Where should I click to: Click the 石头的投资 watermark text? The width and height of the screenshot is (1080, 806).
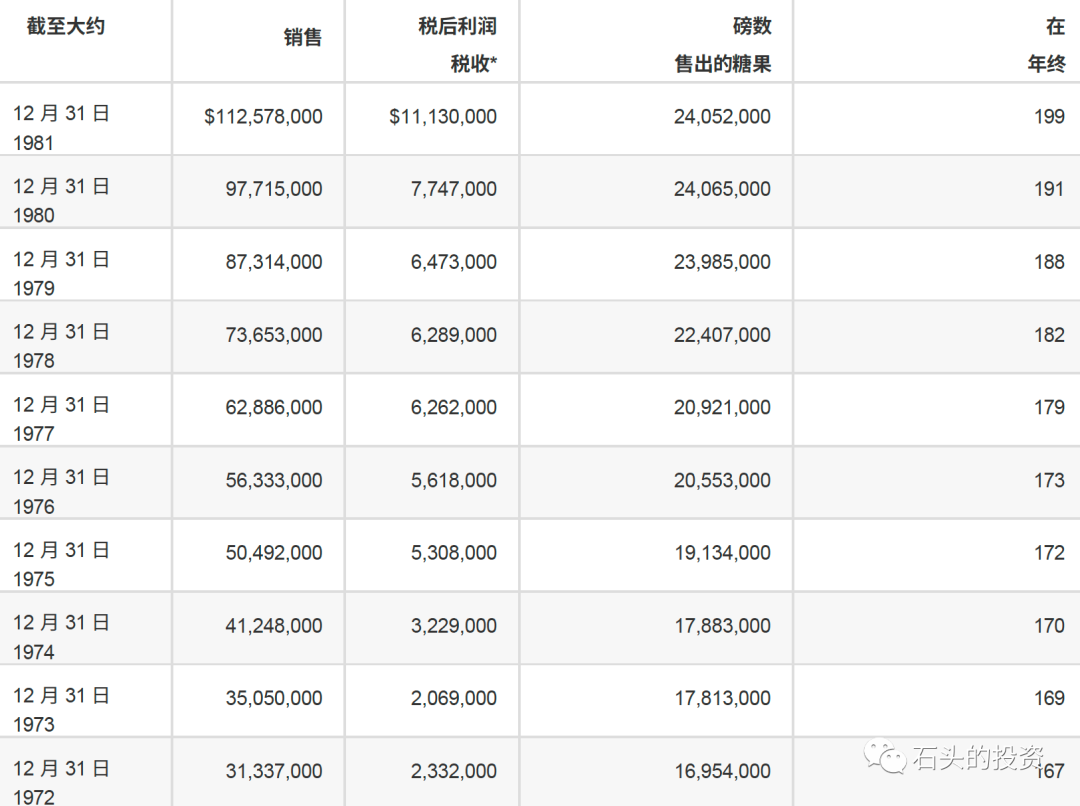point(977,758)
